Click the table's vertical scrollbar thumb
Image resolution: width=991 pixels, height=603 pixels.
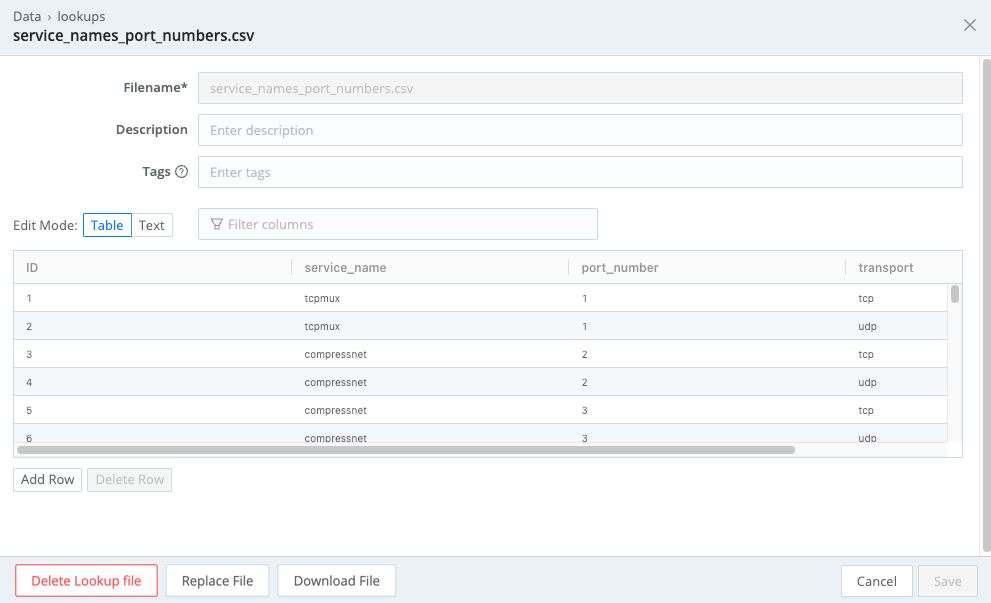(955, 294)
